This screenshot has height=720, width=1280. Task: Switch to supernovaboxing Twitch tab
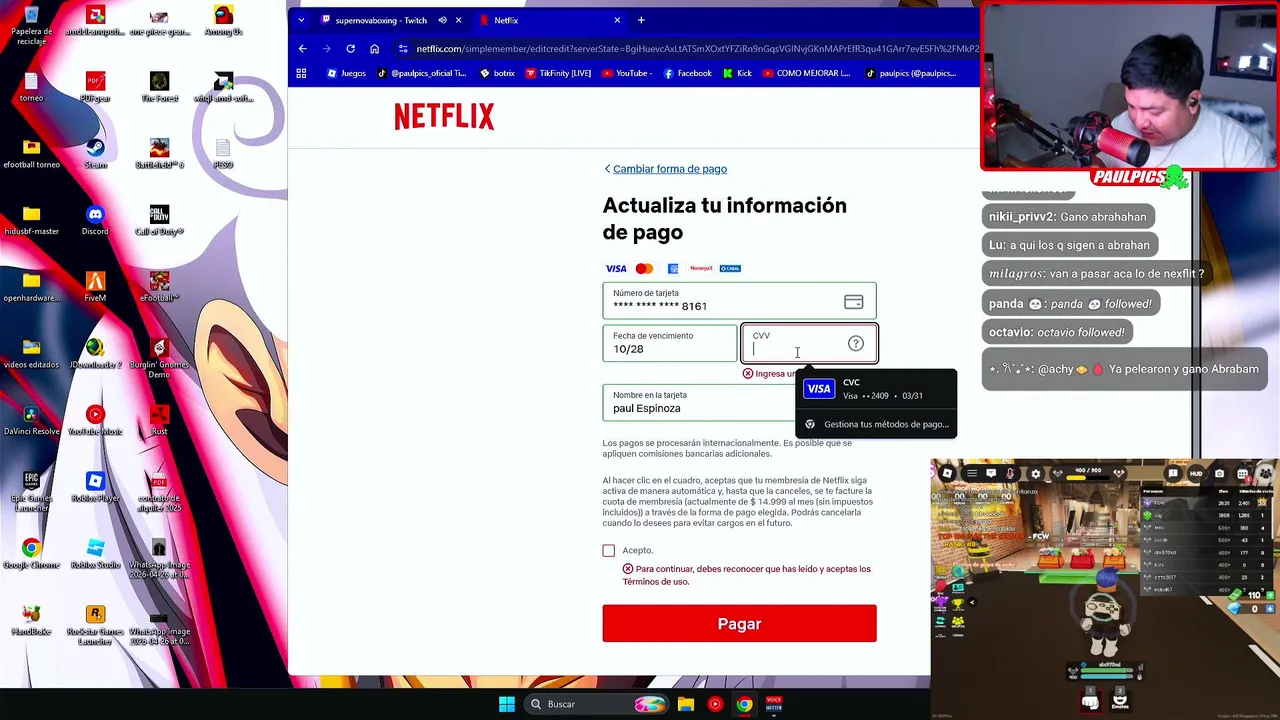392,20
